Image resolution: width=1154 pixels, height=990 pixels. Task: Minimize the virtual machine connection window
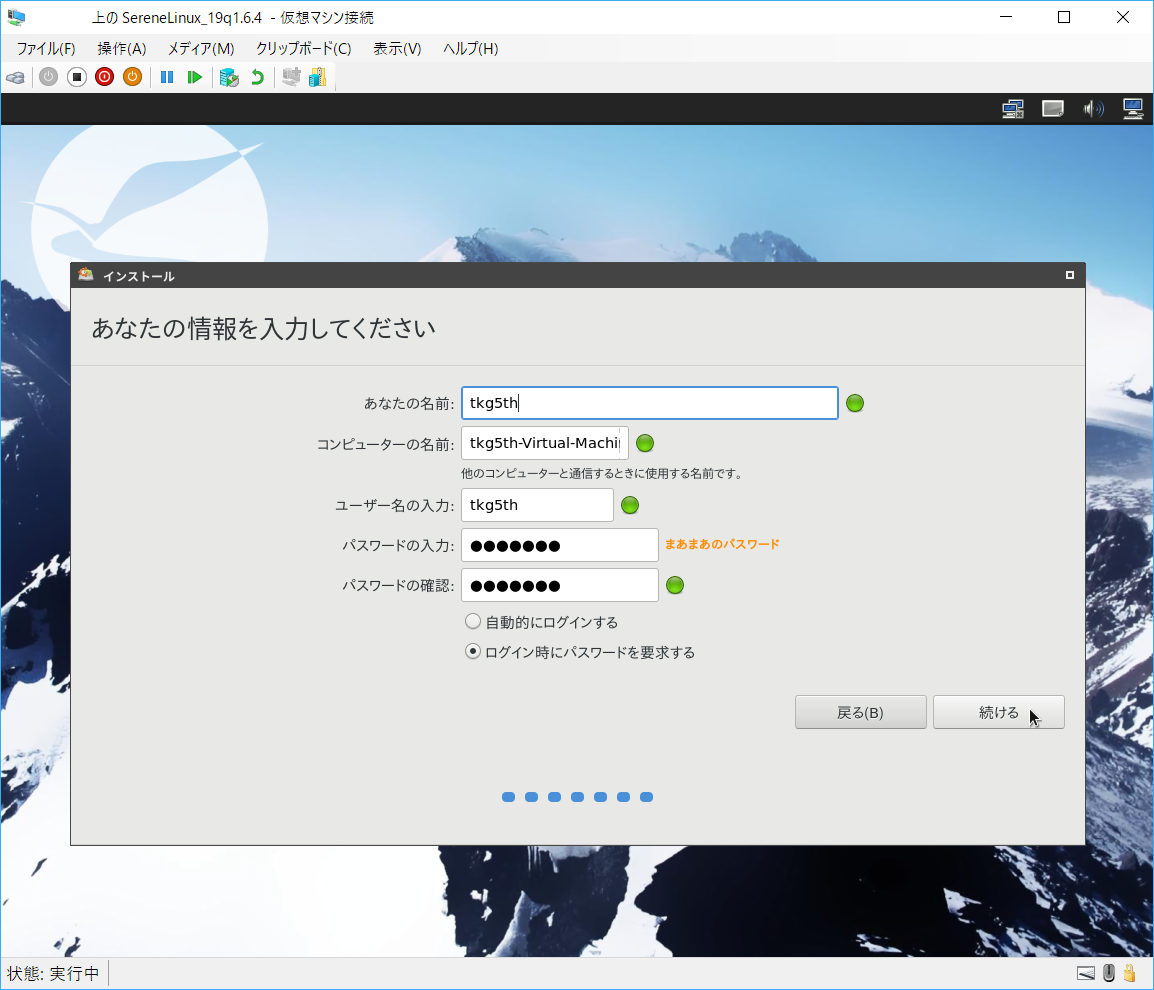[1006, 17]
